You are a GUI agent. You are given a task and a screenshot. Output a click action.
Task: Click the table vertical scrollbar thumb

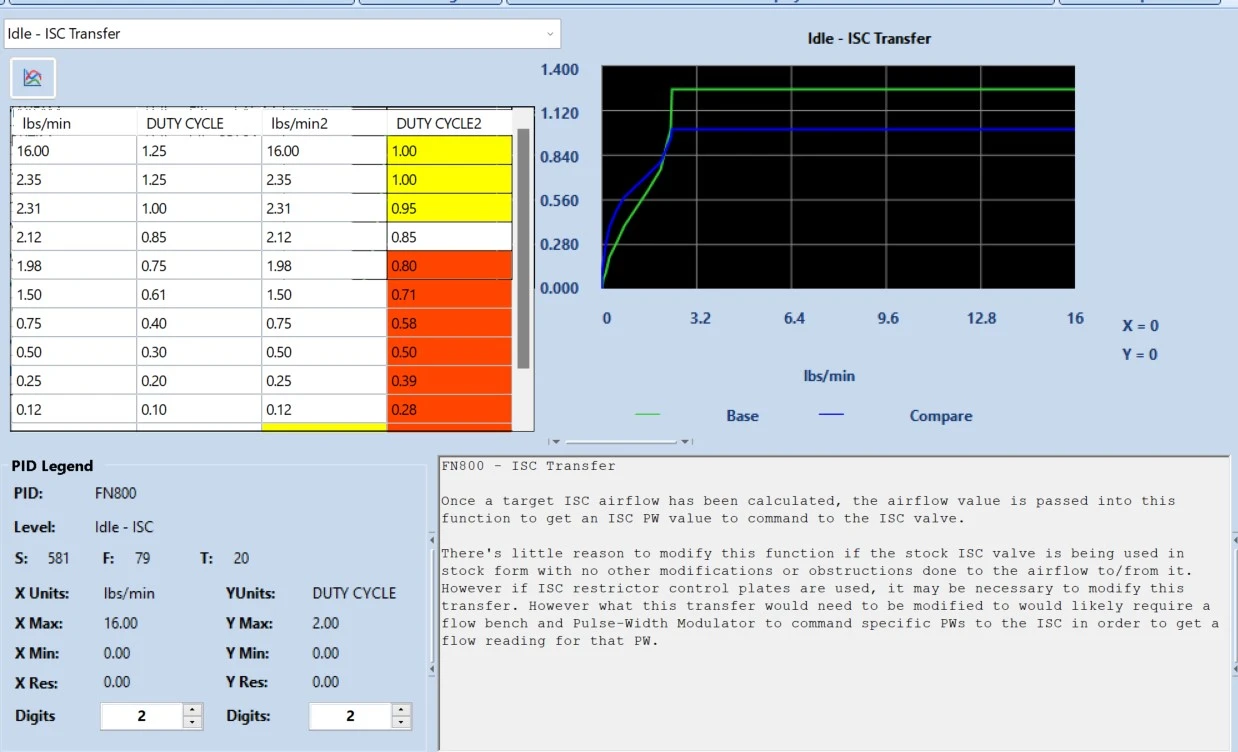tap(523, 249)
